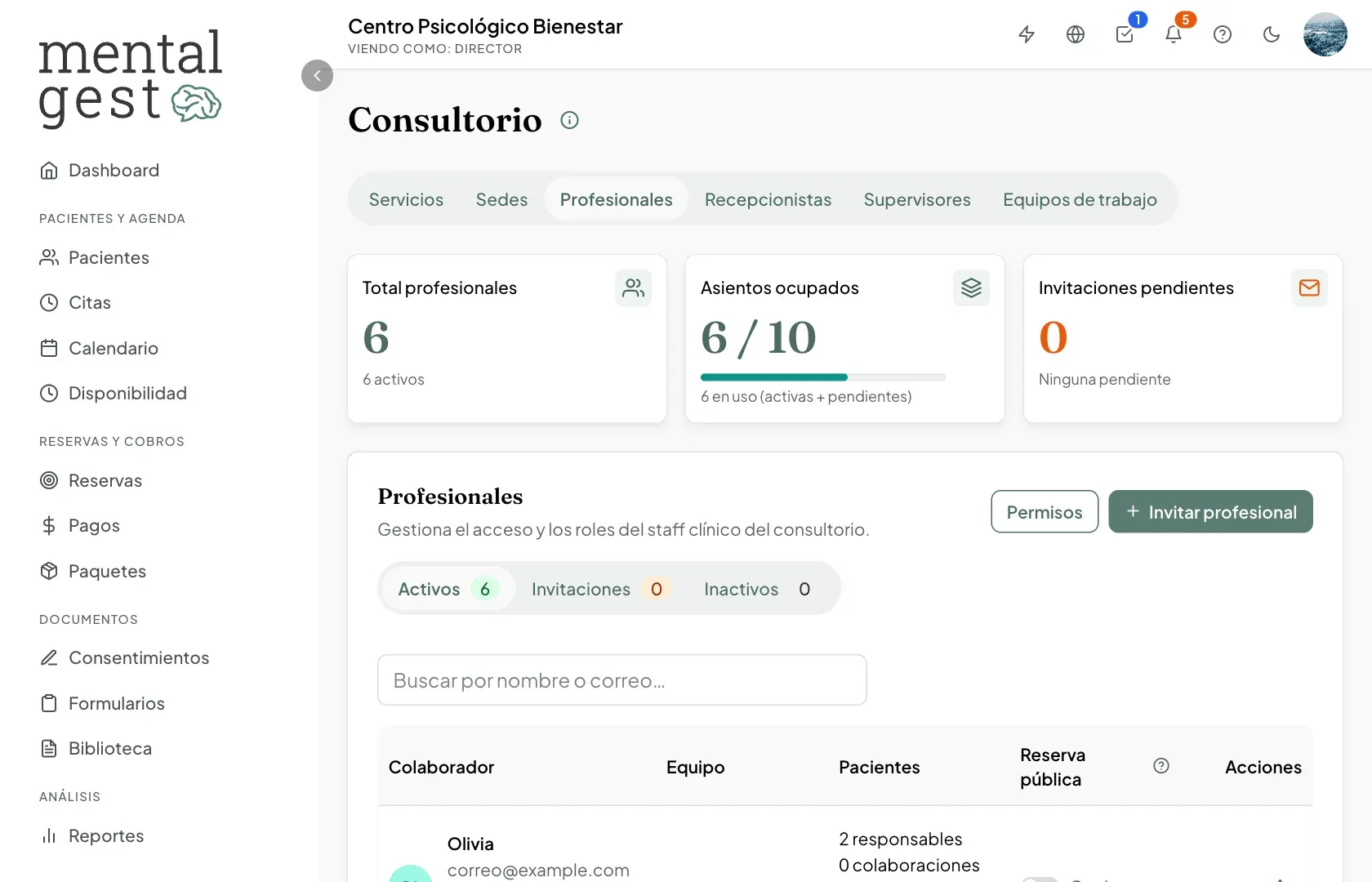1372x882 pixels.
Task: Open Pagos in the sidebar
Action: 80,525
